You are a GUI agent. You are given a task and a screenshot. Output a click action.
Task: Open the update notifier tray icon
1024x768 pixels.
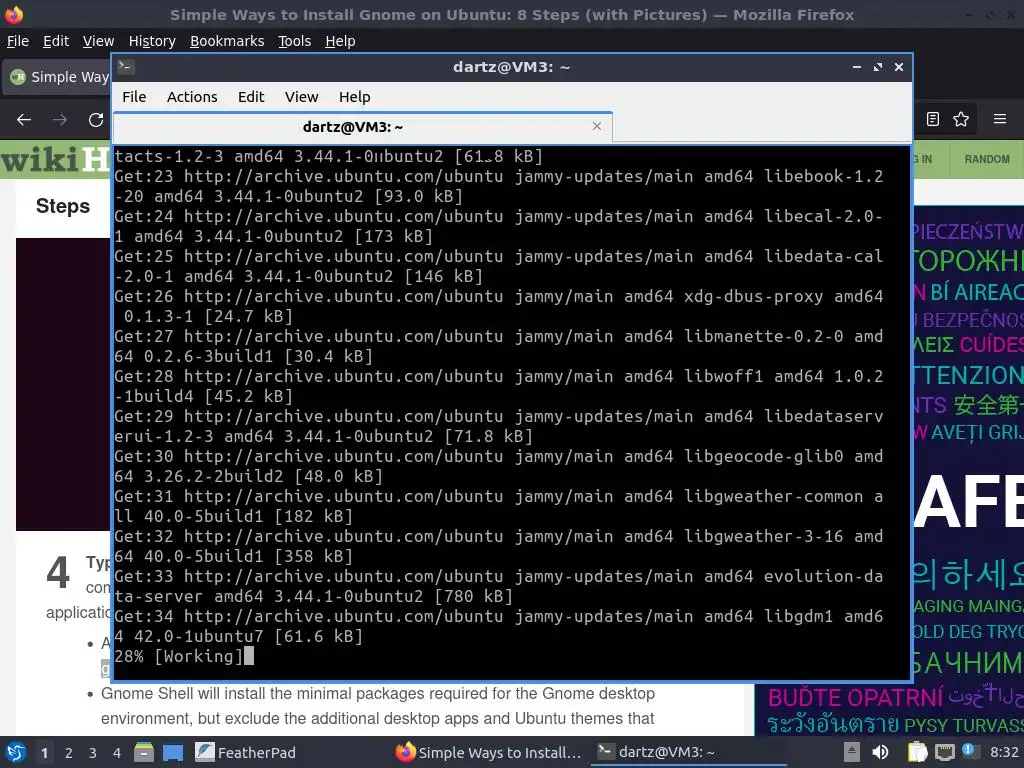point(968,751)
